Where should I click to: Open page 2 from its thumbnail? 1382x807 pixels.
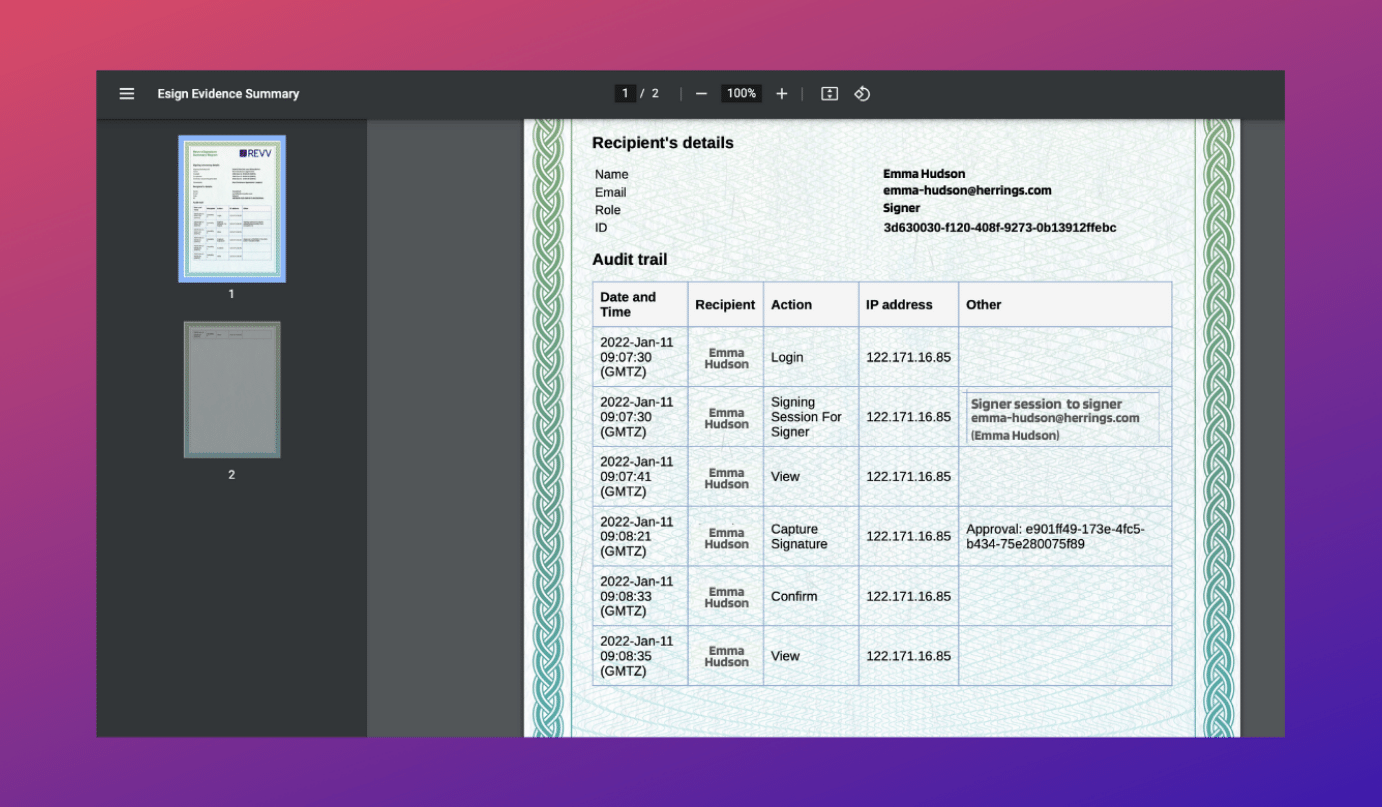231,389
